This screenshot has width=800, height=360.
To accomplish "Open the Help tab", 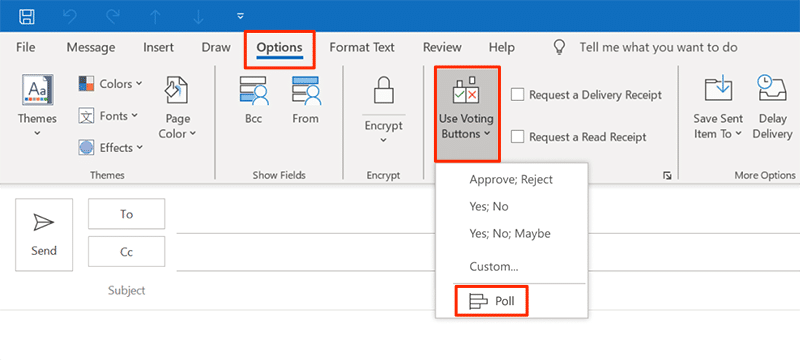I will click(502, 47).
